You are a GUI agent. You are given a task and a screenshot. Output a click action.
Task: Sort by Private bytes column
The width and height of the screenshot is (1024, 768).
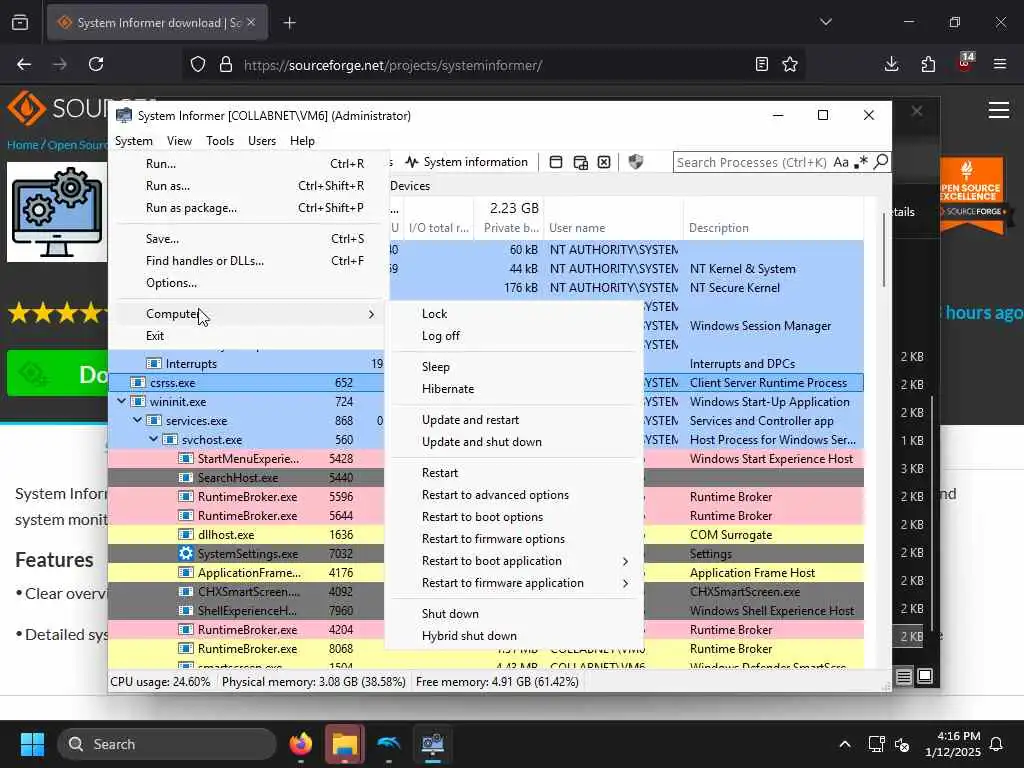(x=509, y=228)
